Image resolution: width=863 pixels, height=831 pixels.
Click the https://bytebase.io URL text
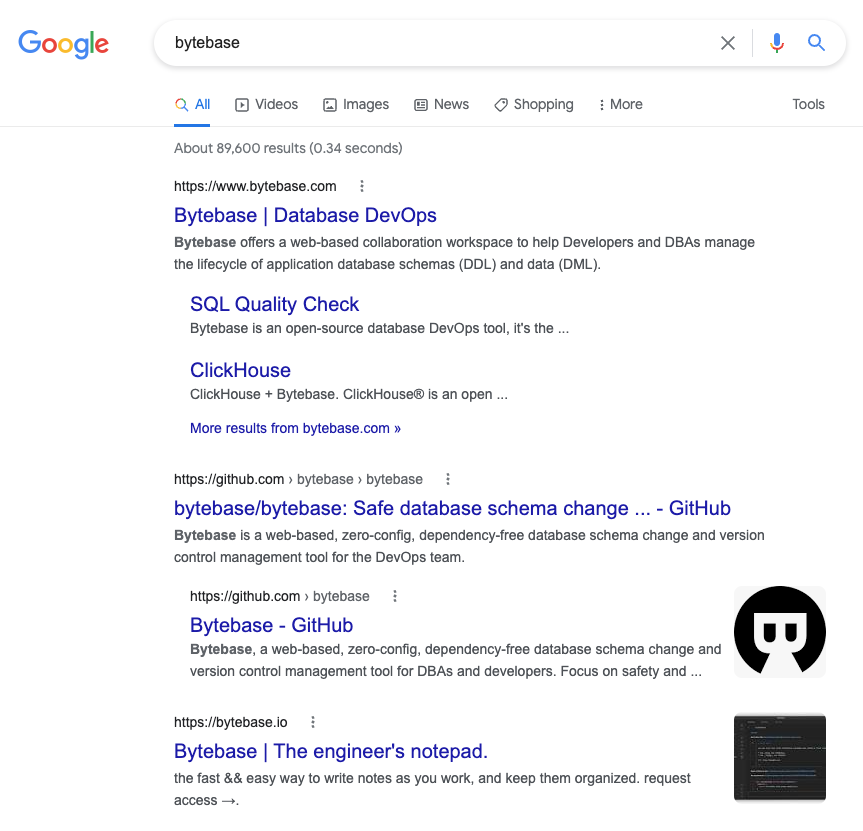click(x=231, y=722)
